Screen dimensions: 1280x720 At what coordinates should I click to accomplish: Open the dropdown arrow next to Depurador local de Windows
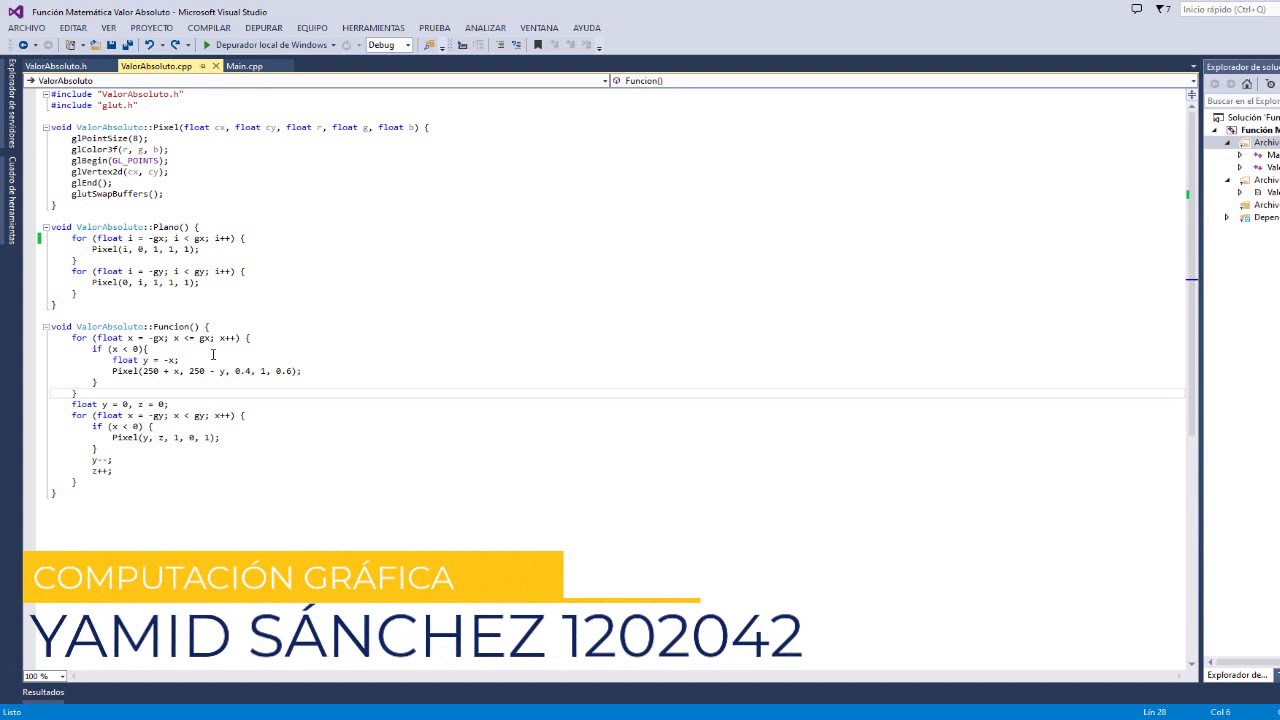(333, 45)
